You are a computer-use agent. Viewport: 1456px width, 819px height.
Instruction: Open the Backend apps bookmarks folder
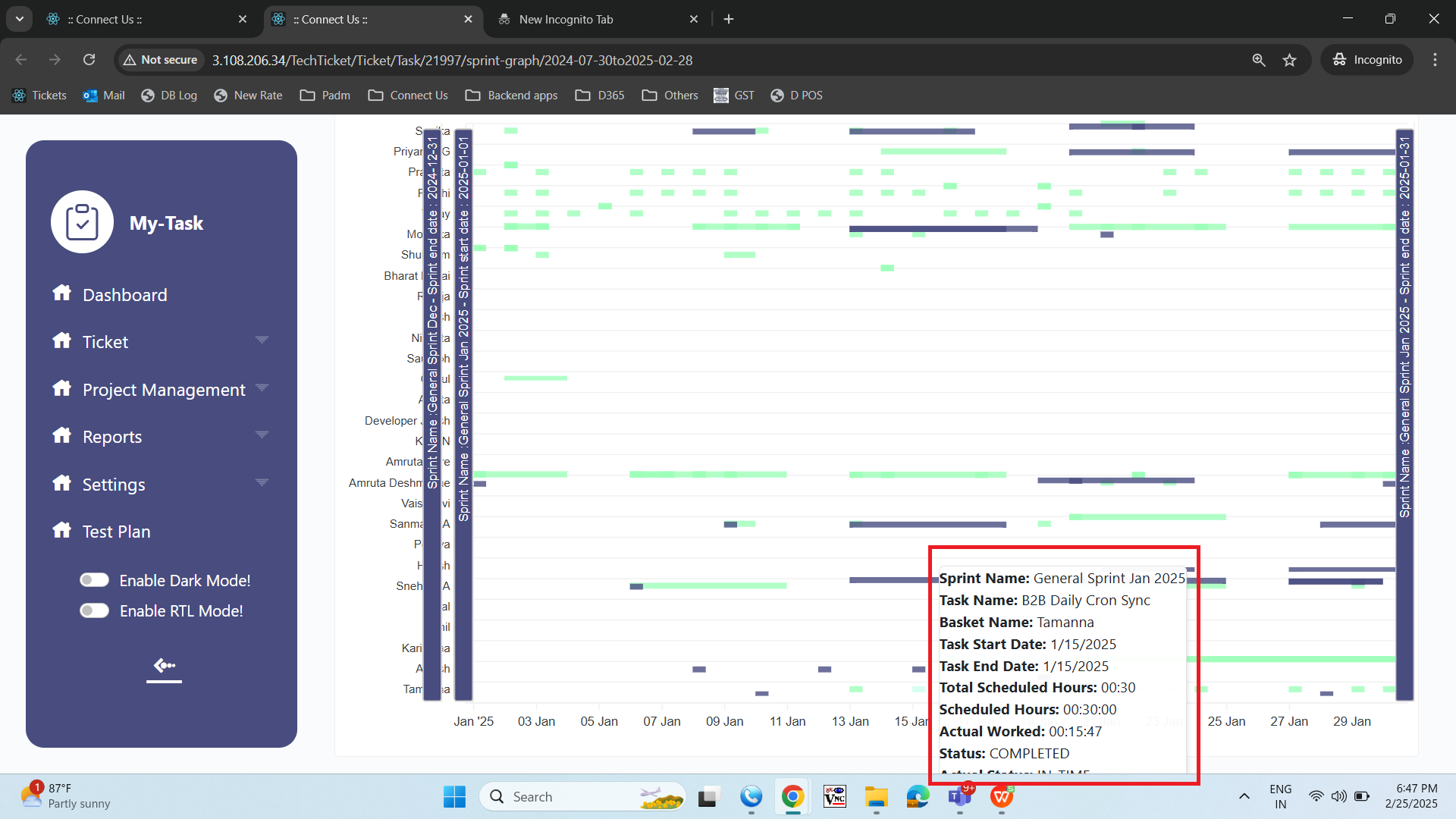pos(512,96)
